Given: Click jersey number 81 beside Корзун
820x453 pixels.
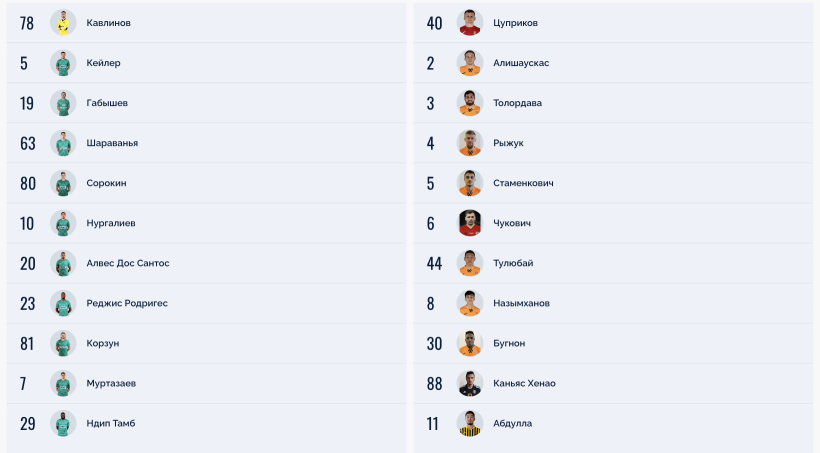Looking at the screenshot, I should pyautogui.click(x=27, y=343).
